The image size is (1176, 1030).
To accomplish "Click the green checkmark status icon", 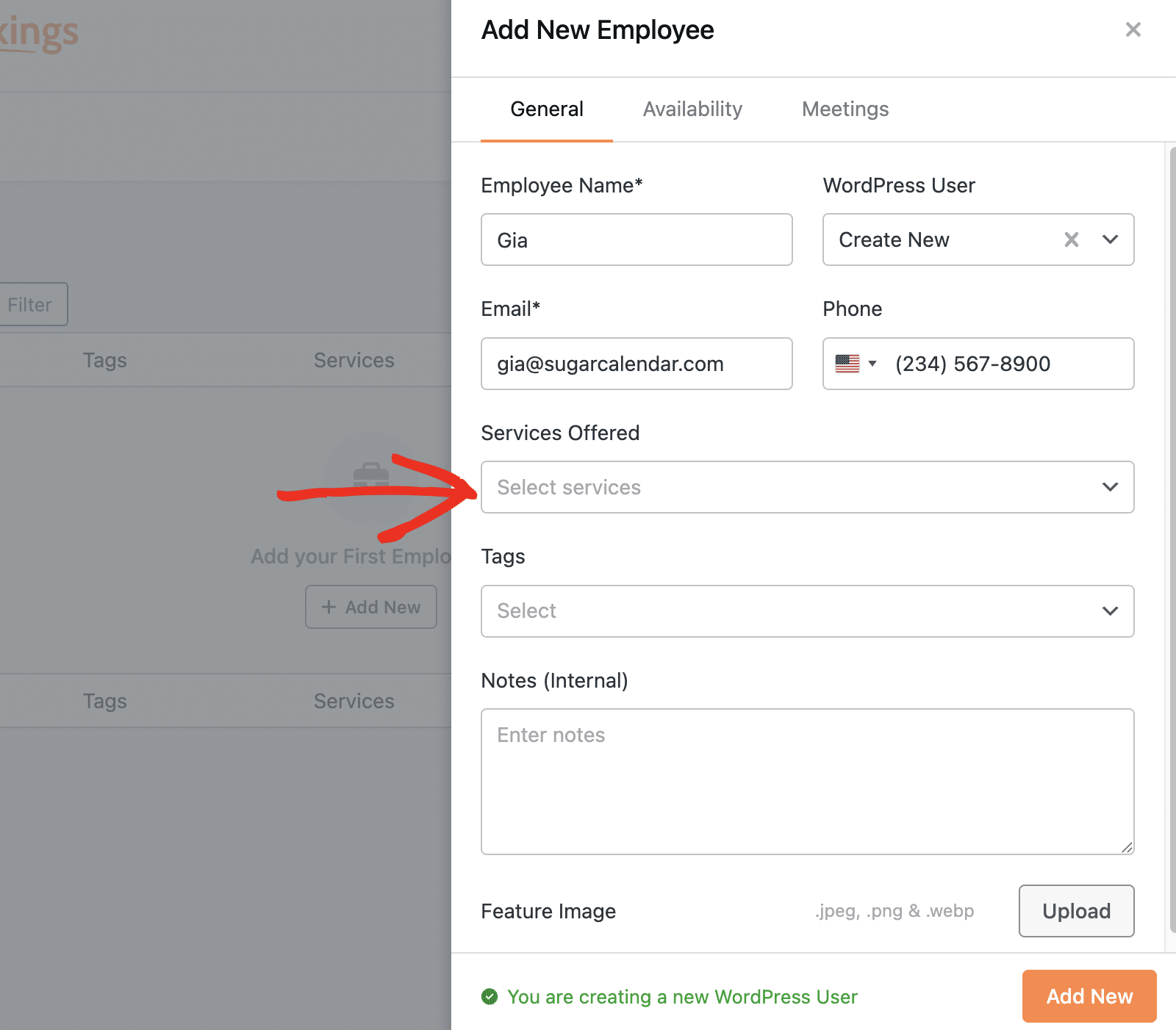I will coord(490,996).
